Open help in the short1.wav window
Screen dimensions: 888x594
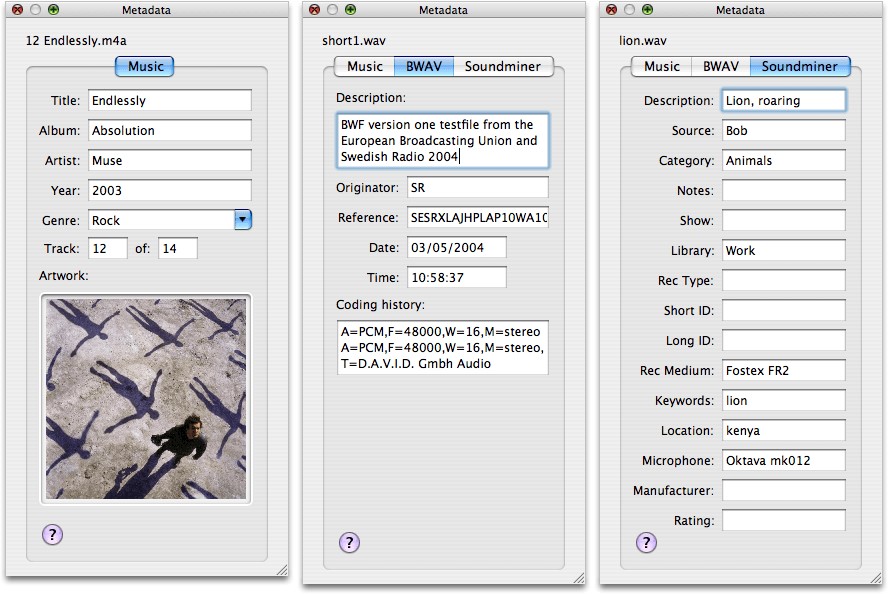point(349,542)
